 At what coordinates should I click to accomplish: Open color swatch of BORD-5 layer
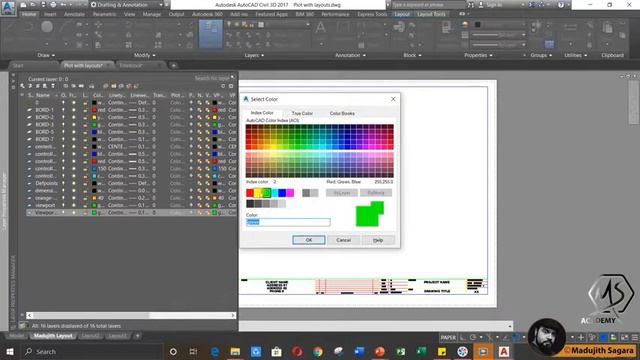(x=94, y=132)
